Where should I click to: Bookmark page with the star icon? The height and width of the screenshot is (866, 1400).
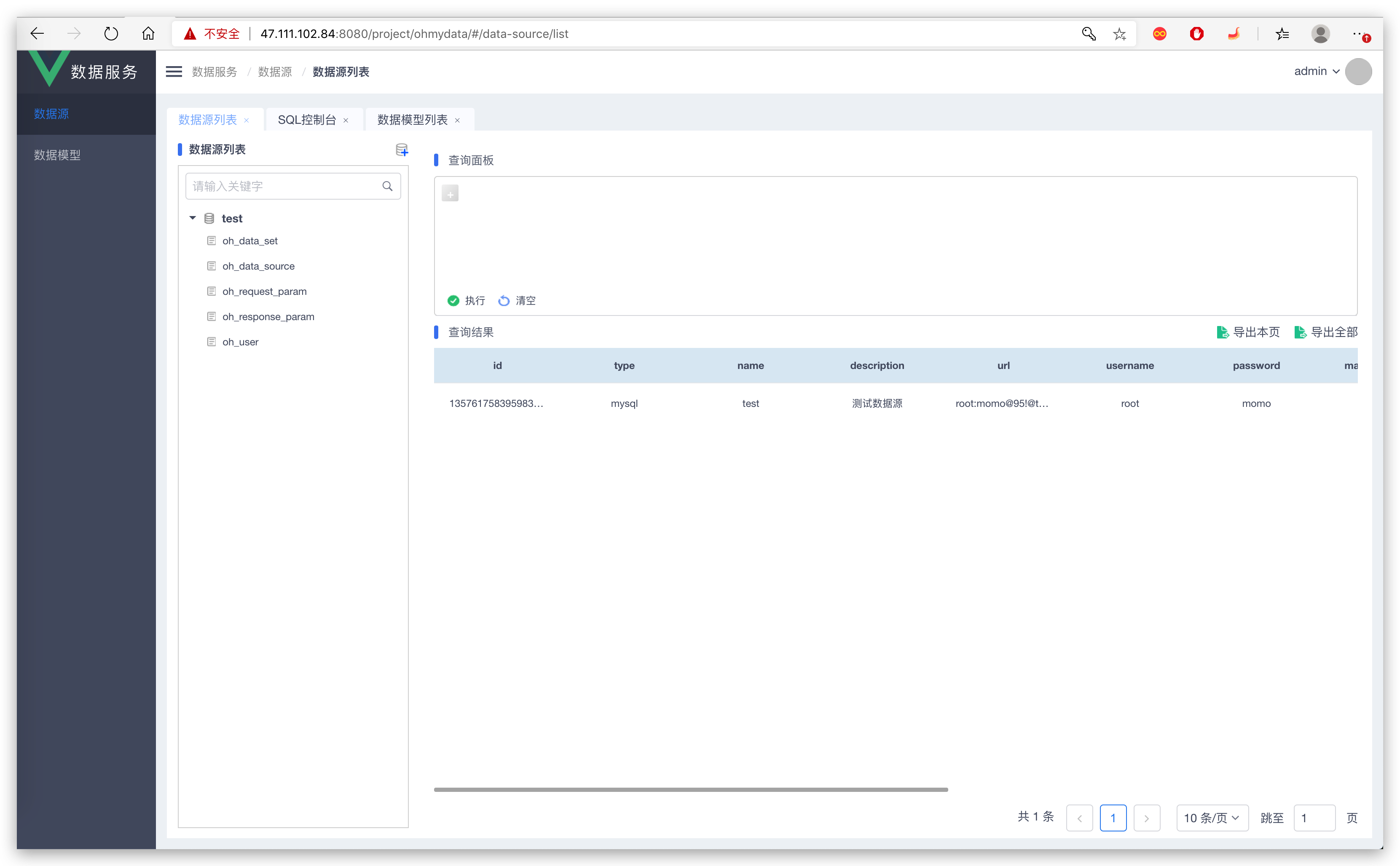[1119, 34]
